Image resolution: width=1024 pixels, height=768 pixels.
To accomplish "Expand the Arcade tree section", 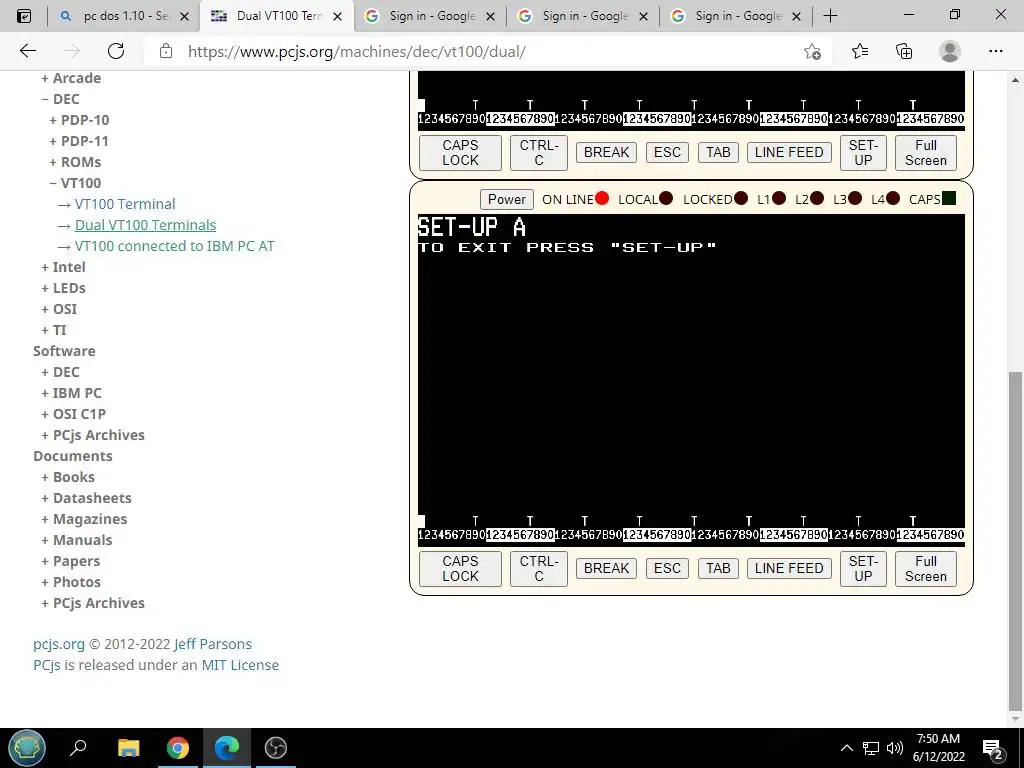I will click(71, 78).
